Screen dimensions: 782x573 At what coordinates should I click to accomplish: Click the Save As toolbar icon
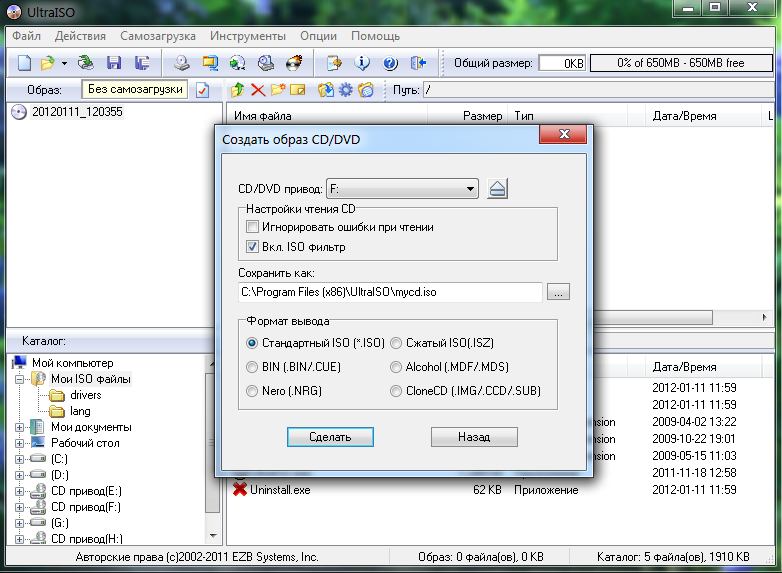142,63
